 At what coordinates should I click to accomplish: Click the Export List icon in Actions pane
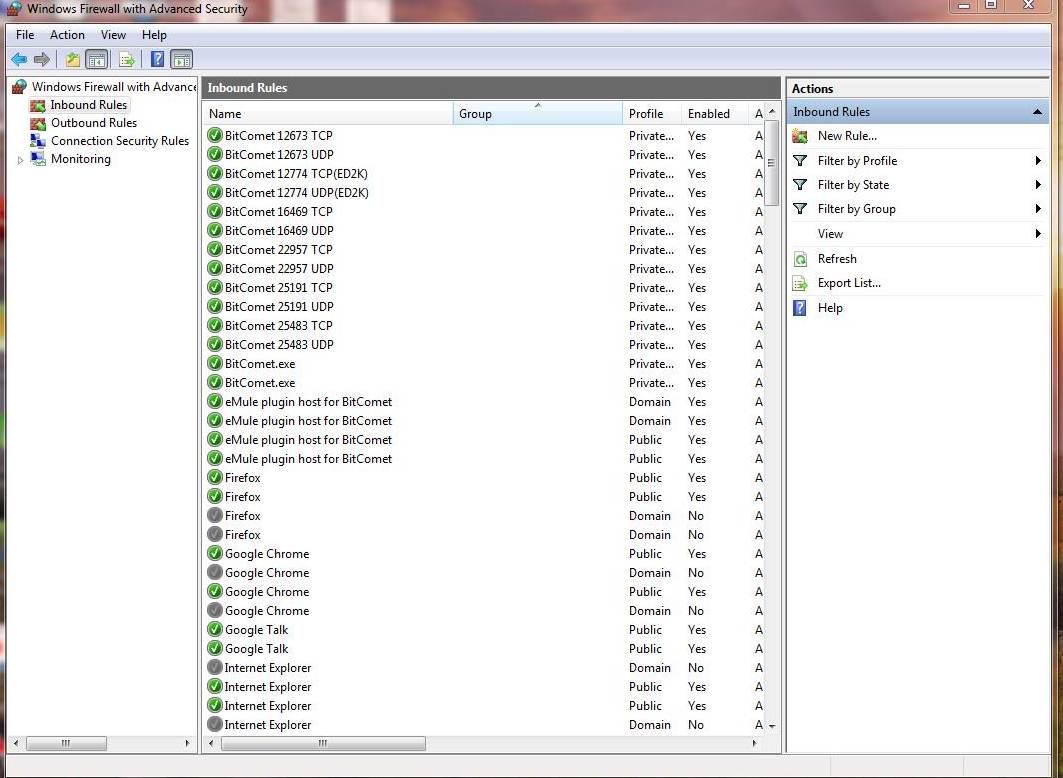[800, 283]
